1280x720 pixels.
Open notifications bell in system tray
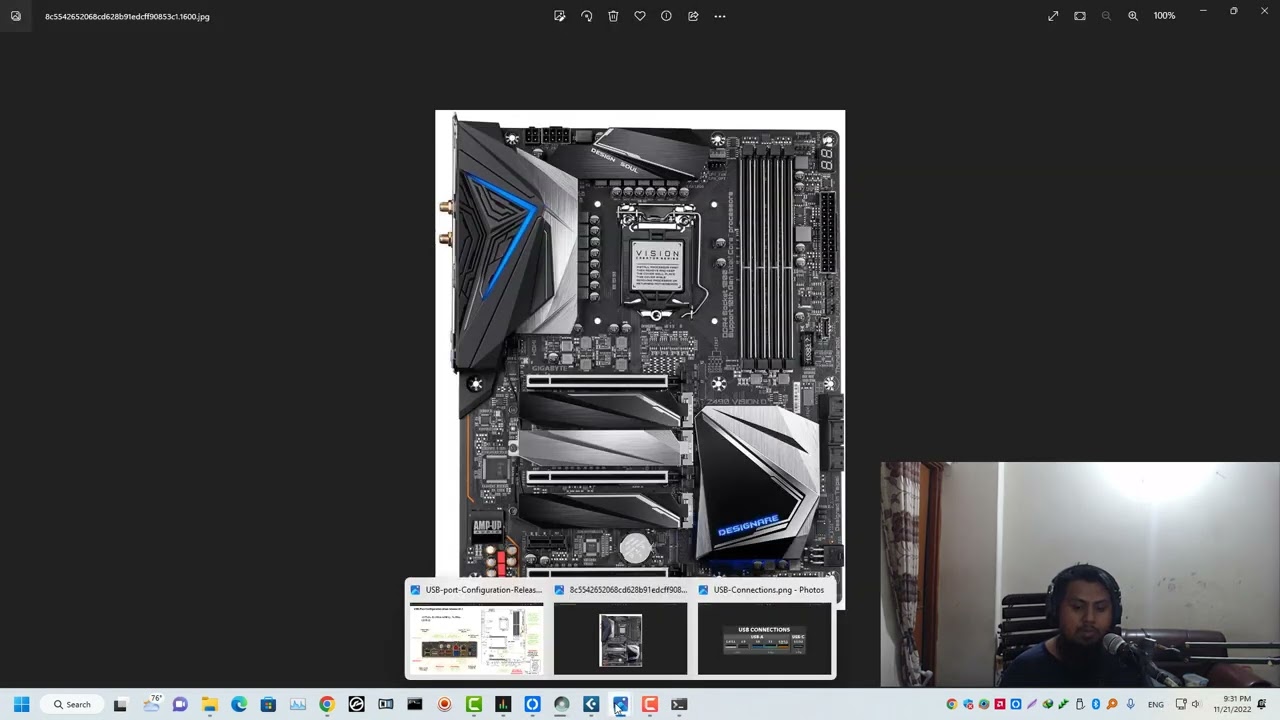coord(1262,704)
